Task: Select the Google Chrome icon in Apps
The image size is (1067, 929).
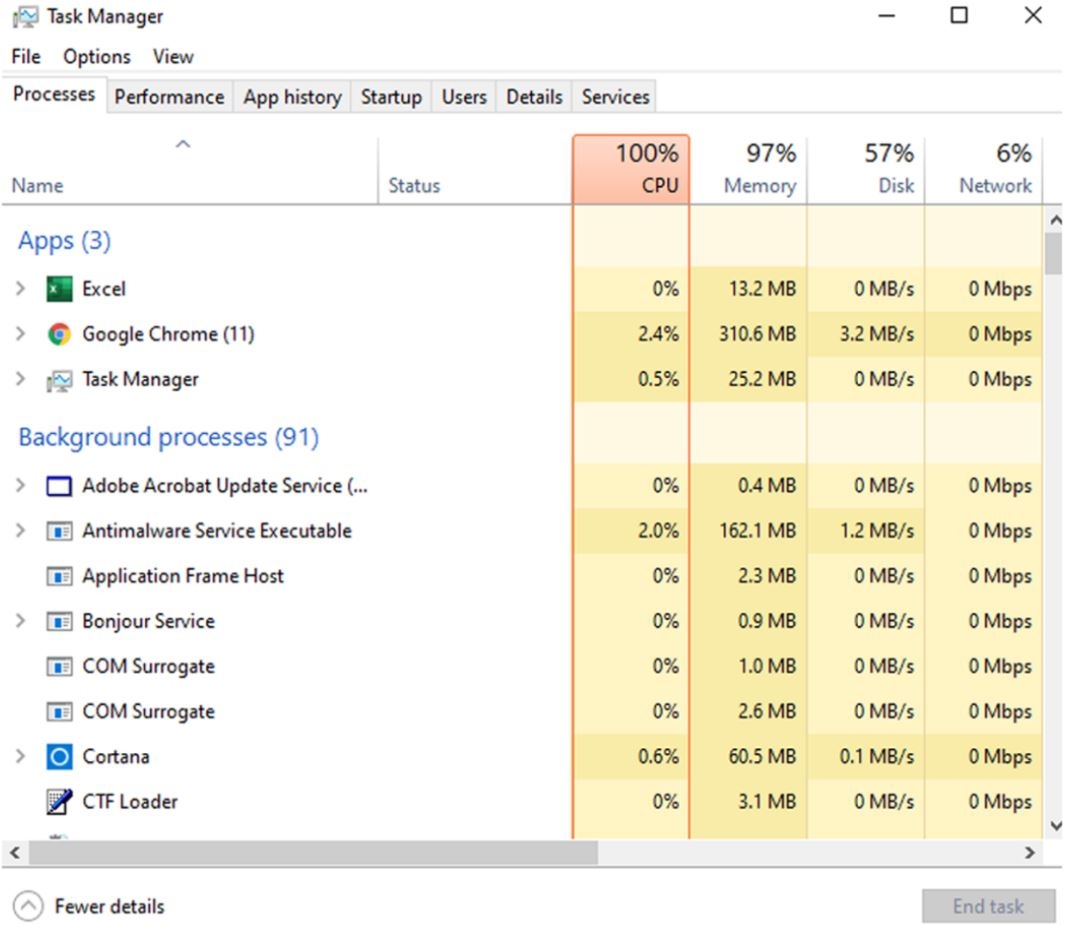Action: coord(59,334)
